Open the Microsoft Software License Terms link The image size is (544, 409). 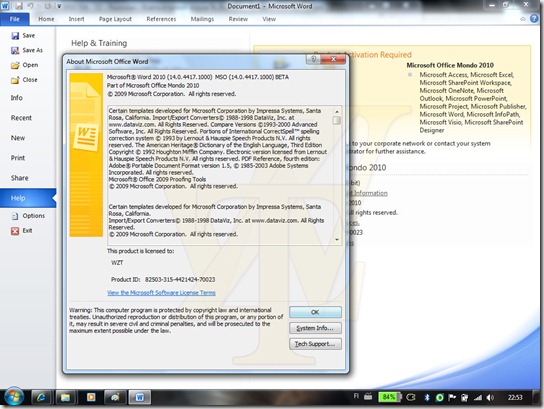click(x=161, y=293)
